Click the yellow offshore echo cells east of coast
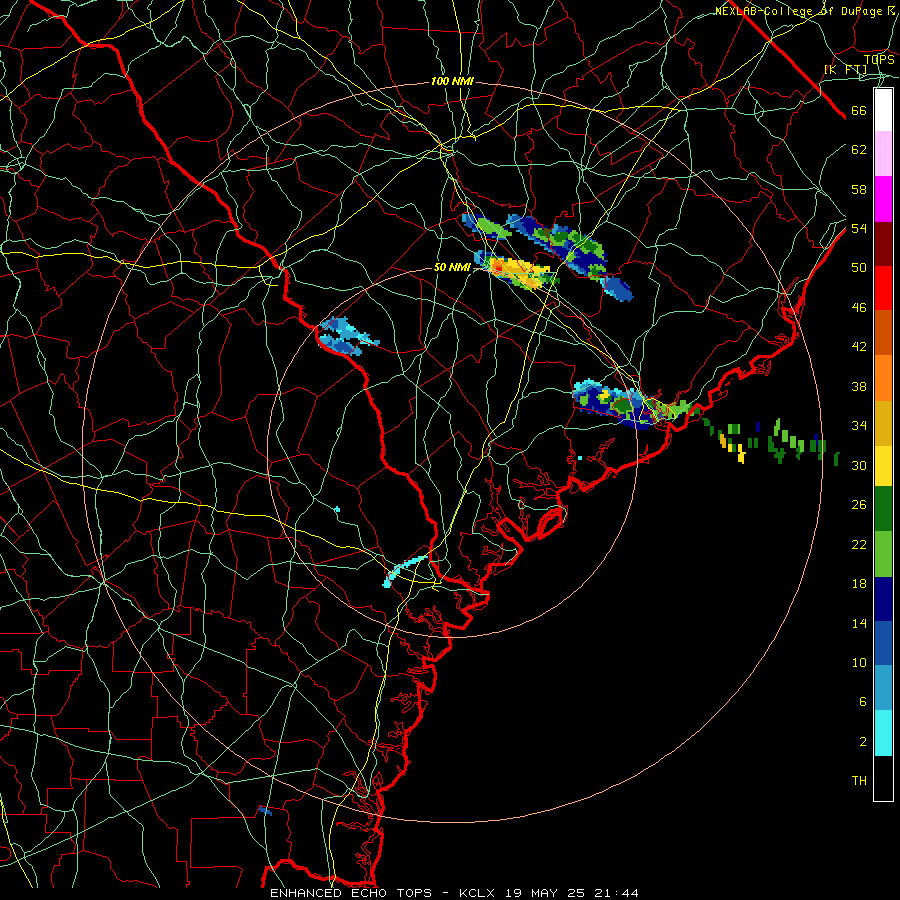This screenshot has width=900, height=900. (x=732, y=448)
